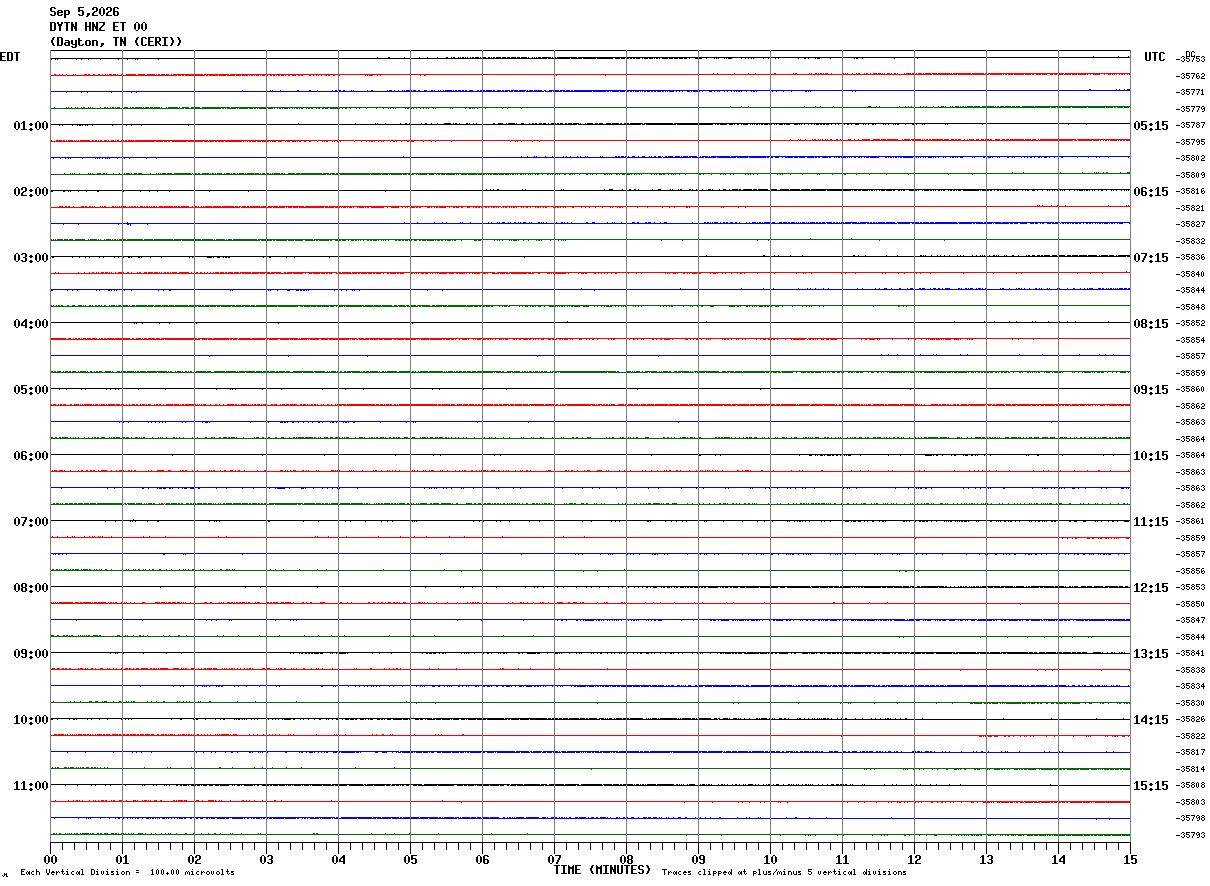Select the 12:15 UTC time label
This screenshot has width=1210, height=886.
(x=1151, y=588)
